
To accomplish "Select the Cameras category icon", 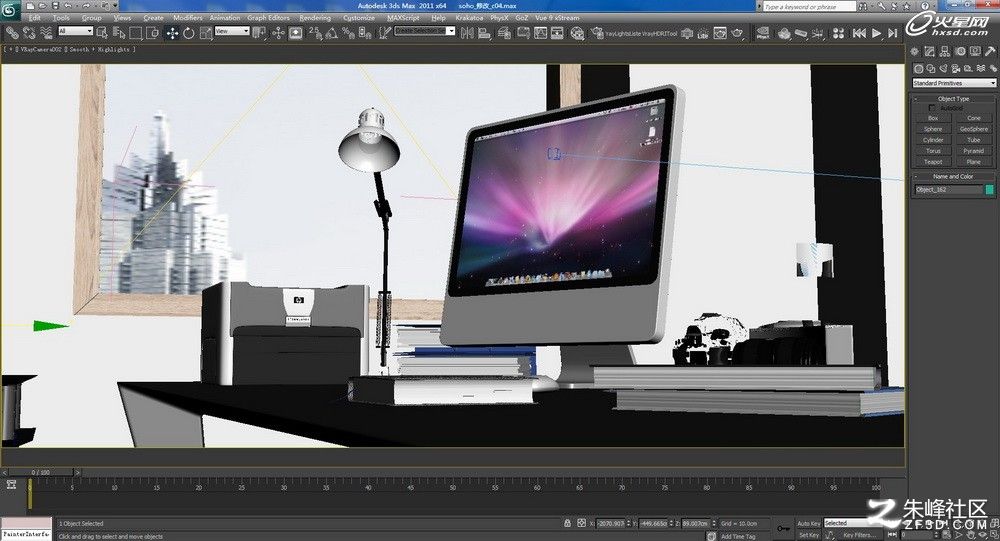I will coord(955,68).
